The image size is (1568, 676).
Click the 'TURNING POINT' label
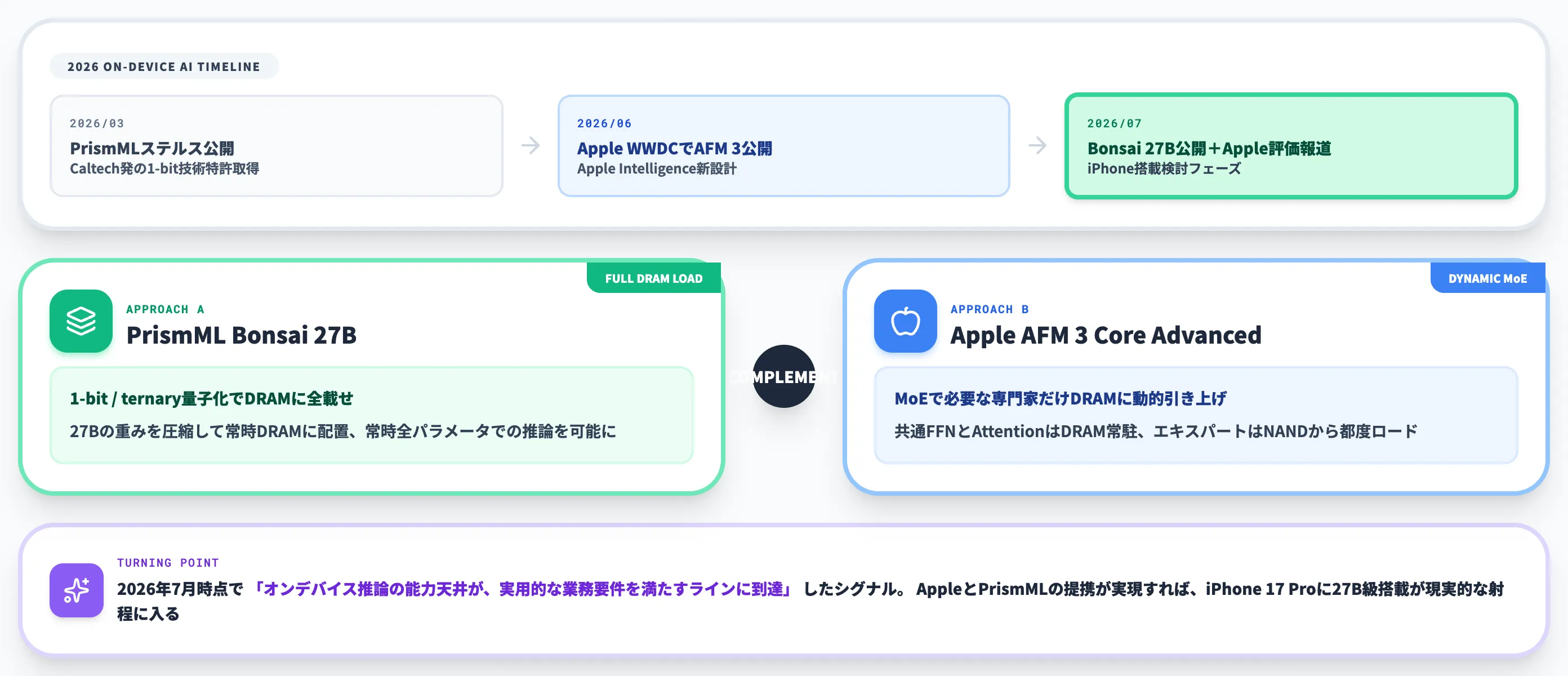[168, 563]
